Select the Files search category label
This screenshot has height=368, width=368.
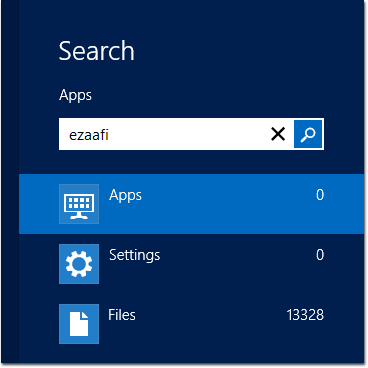[x=122, y=315]
